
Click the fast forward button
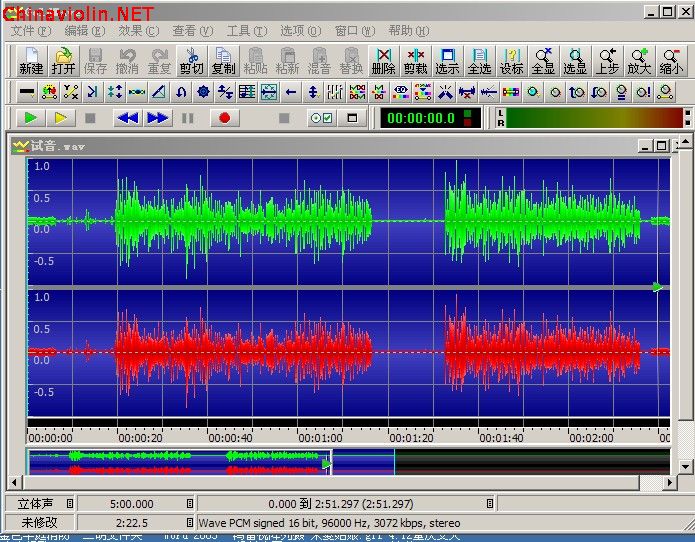[158, 118]
